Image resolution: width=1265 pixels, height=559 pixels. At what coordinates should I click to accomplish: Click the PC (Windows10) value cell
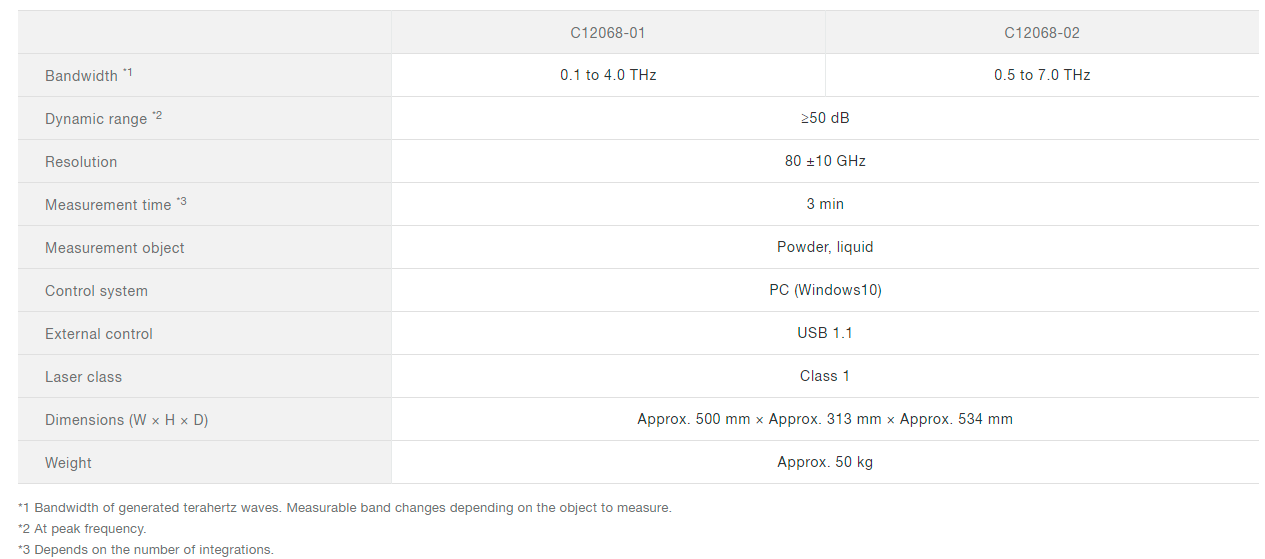[825, 290]
